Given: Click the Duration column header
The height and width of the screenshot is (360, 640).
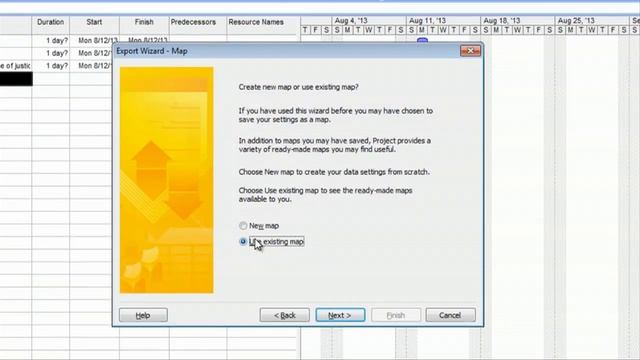Looking at the screenshot, I should (x=51, y=22).
